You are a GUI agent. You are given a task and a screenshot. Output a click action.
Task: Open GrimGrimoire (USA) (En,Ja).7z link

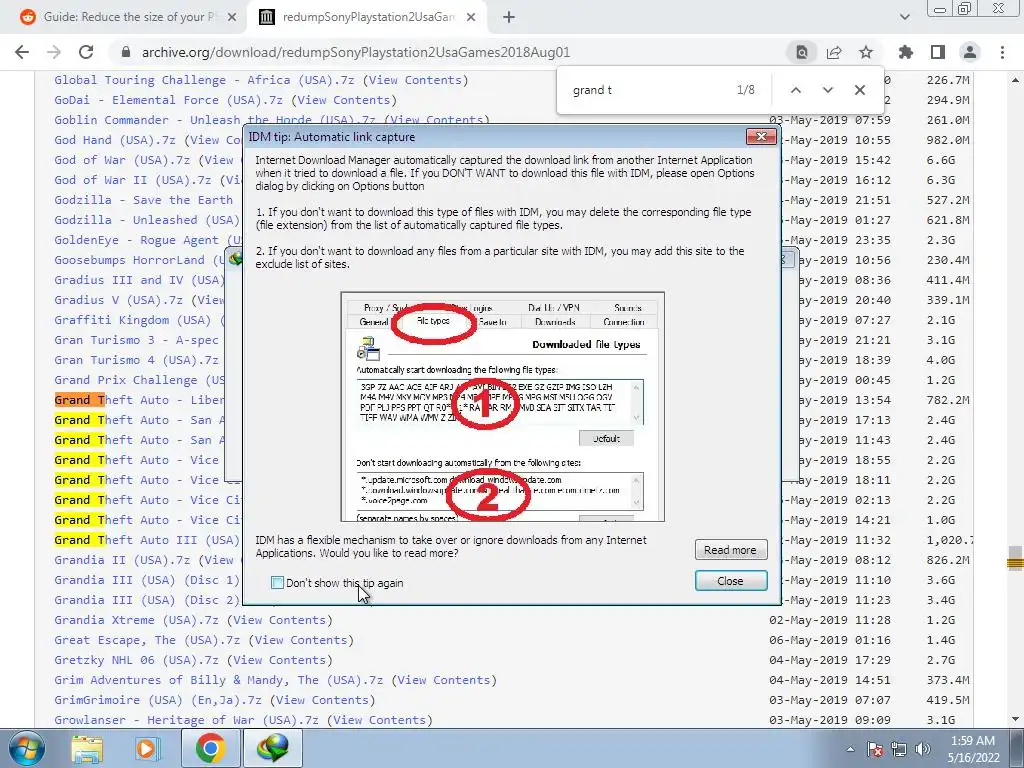pyautogui.click(x=158, y=699)
